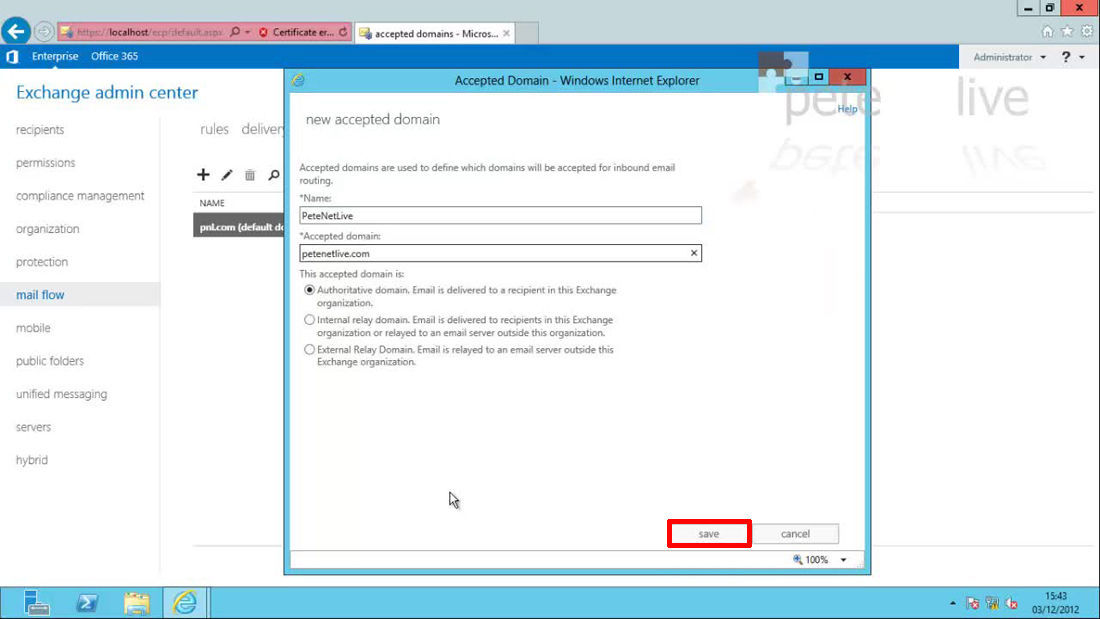This screenshot has width=1100, height=619.
Task: Open File Explorer from the taskbar
Action: 137,603
